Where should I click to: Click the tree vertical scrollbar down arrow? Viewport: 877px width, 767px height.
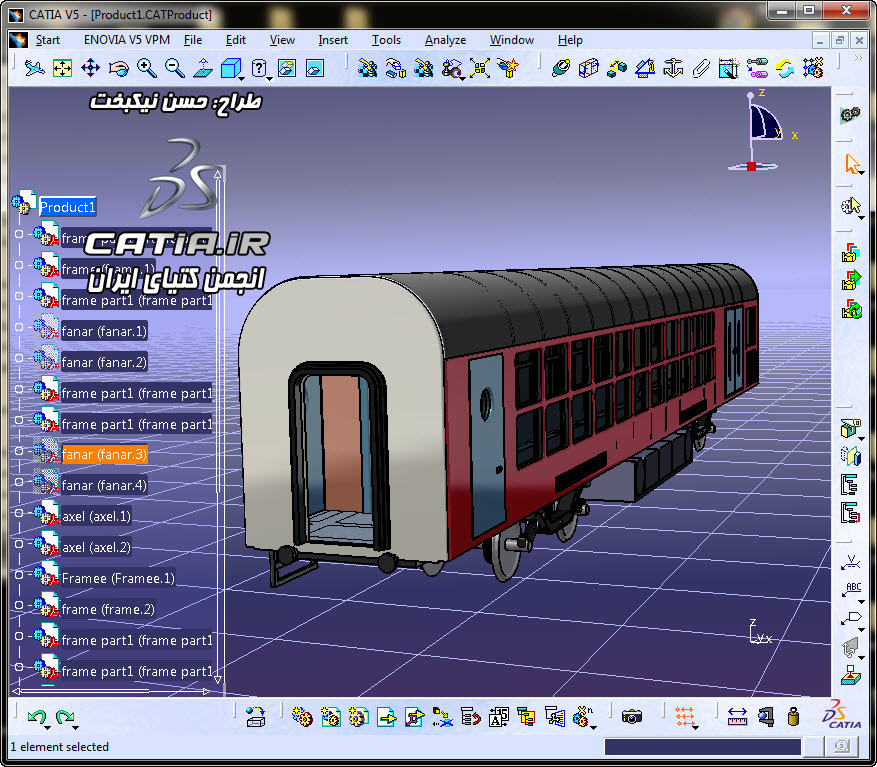tap(218, 679)
